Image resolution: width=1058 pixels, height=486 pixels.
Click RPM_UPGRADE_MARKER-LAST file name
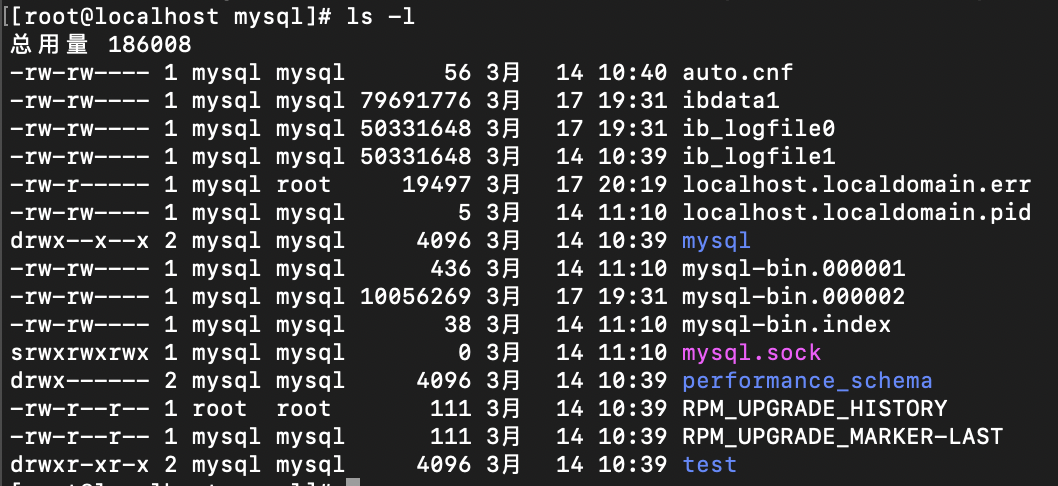pos(843,437)
